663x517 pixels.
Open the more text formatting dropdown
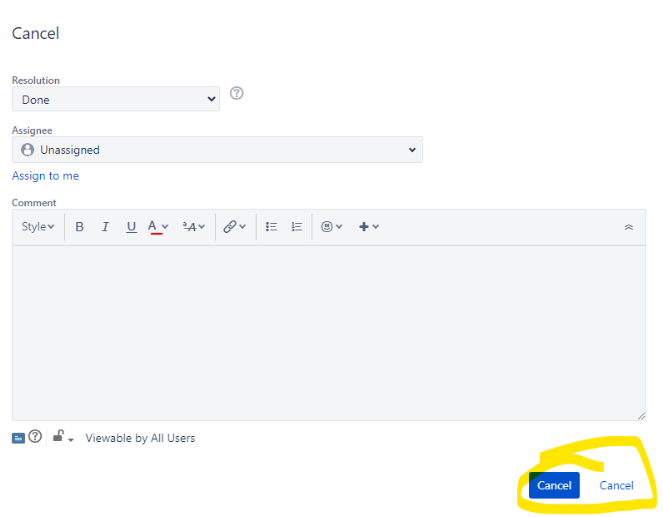pos(194,227)
